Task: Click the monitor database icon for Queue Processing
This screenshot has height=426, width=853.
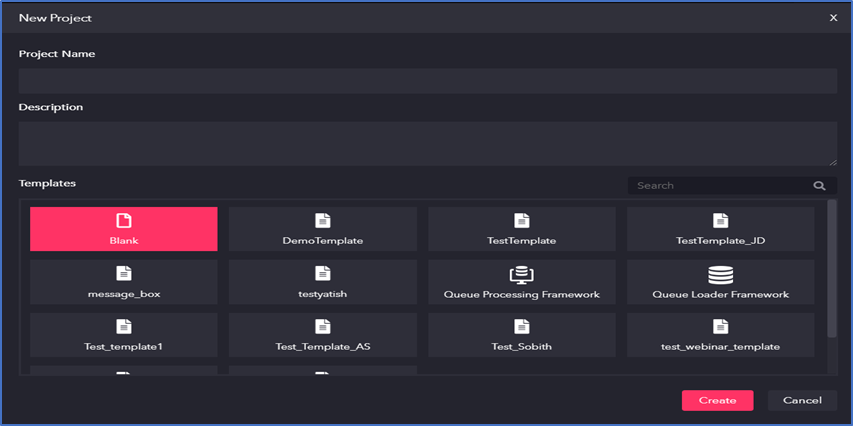Action: pos(522,274)
